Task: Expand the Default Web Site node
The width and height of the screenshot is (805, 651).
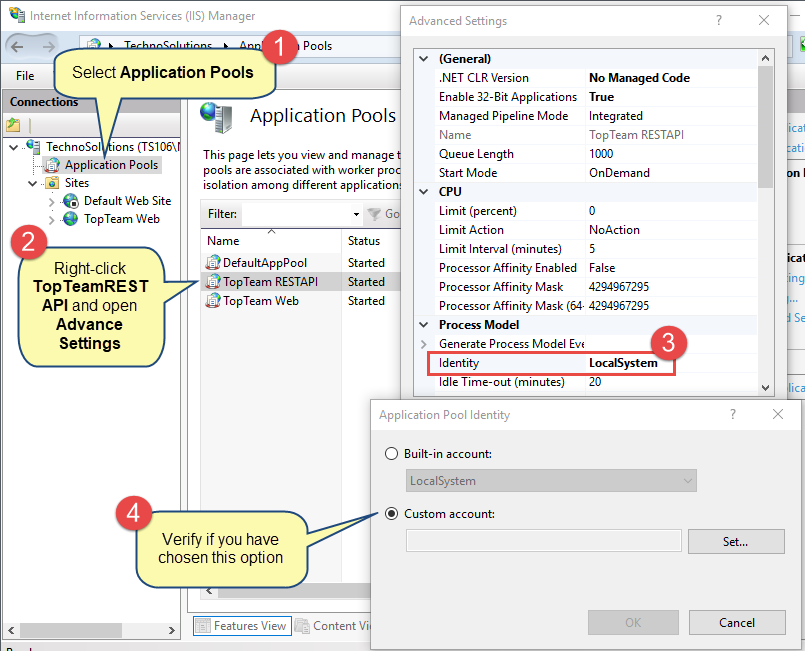Action: [x=51, y=202]
